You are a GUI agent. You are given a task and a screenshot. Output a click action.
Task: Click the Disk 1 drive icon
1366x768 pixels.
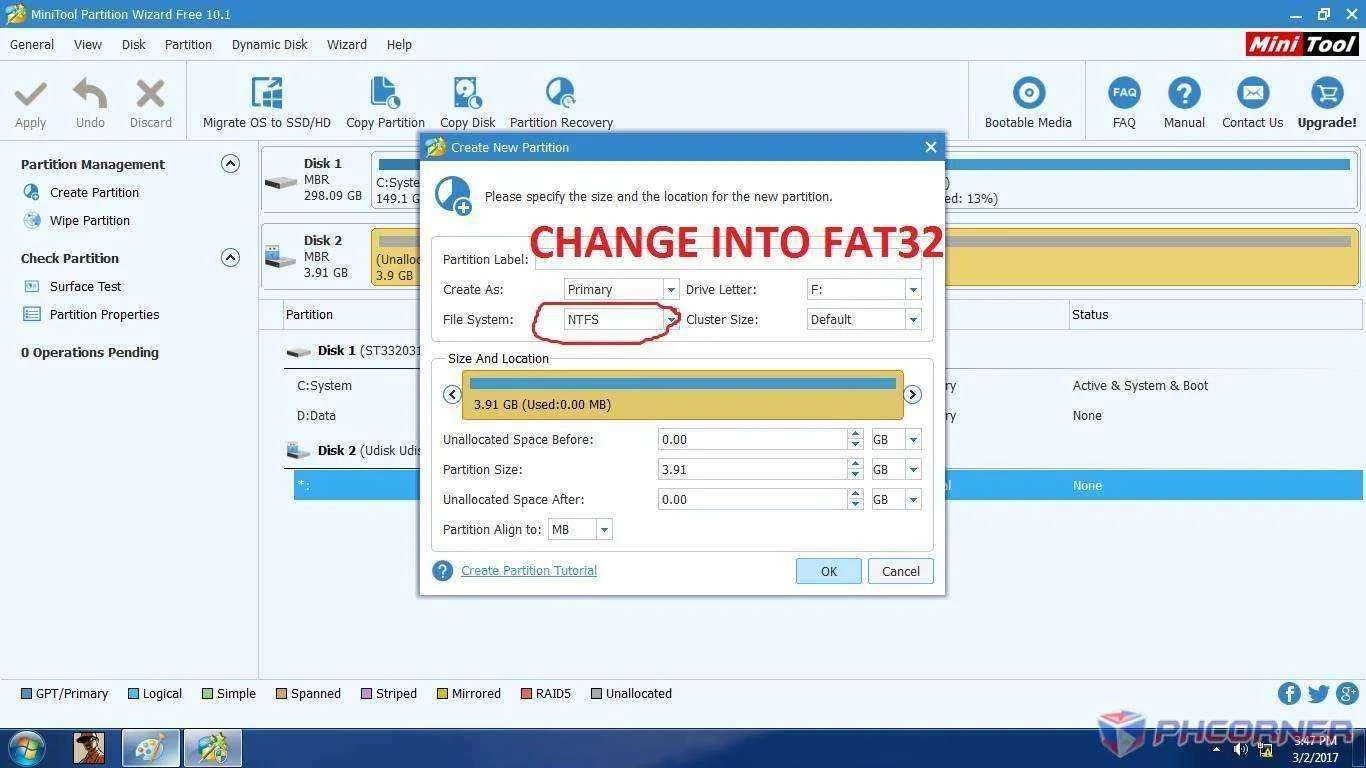coord(281,182)
